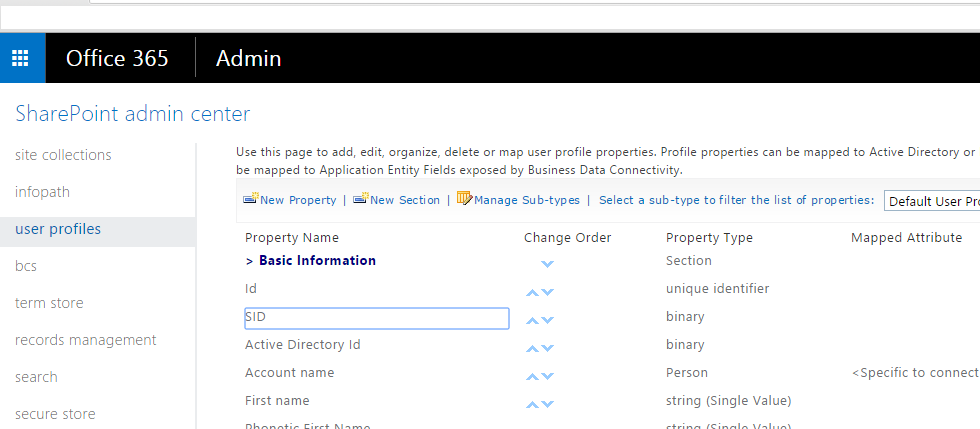Select the highlighted SID property

click(377, 318)
